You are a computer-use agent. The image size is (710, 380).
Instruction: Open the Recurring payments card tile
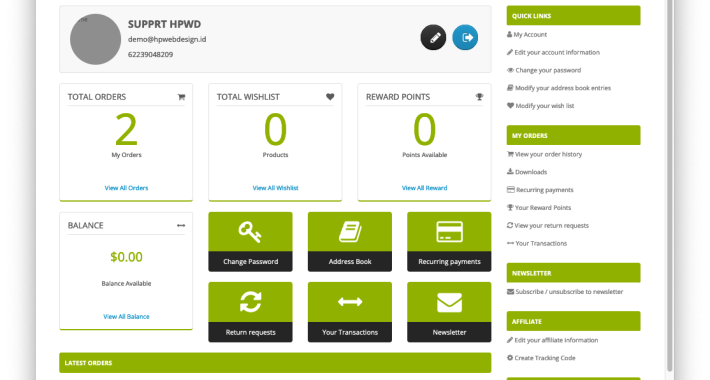(x=449, y=242)
